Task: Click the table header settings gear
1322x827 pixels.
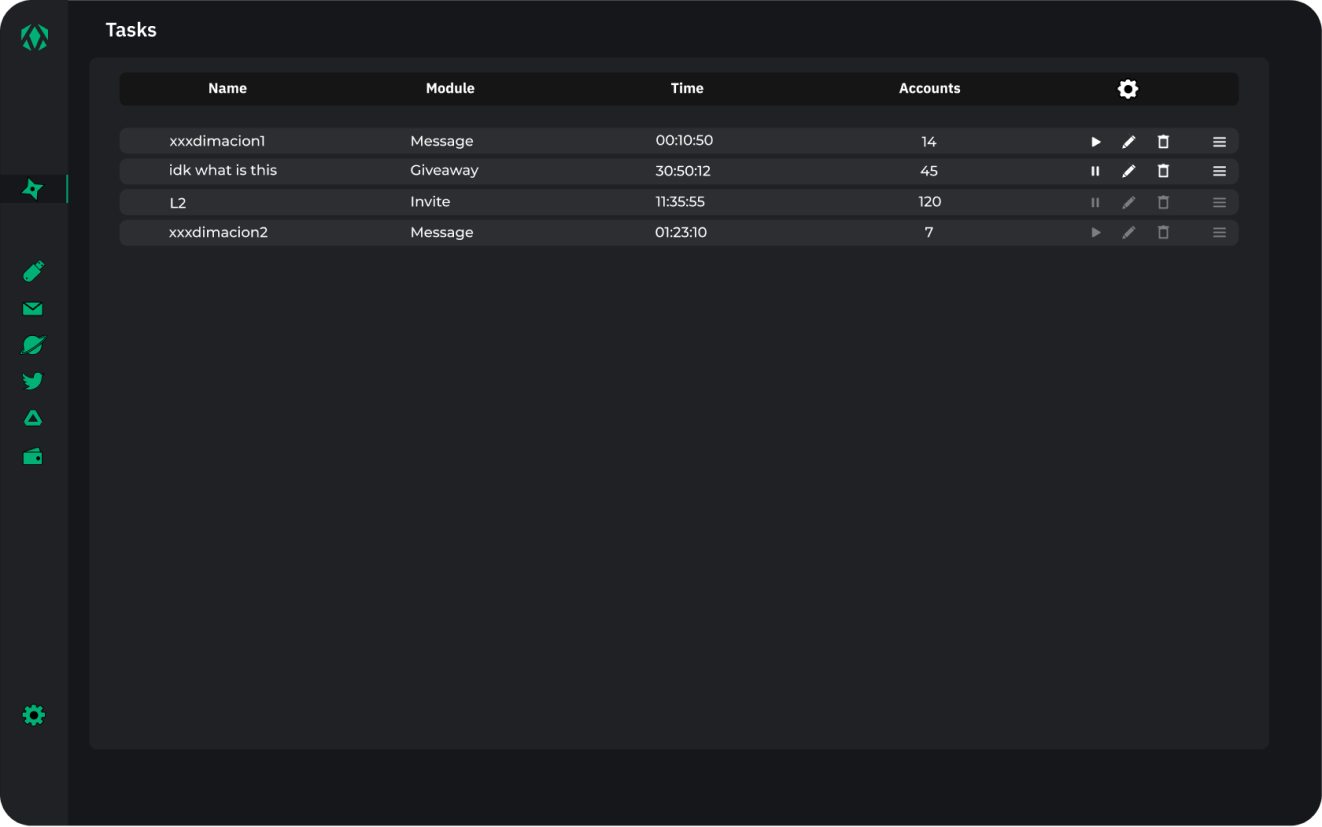Action: (1128, 89)
